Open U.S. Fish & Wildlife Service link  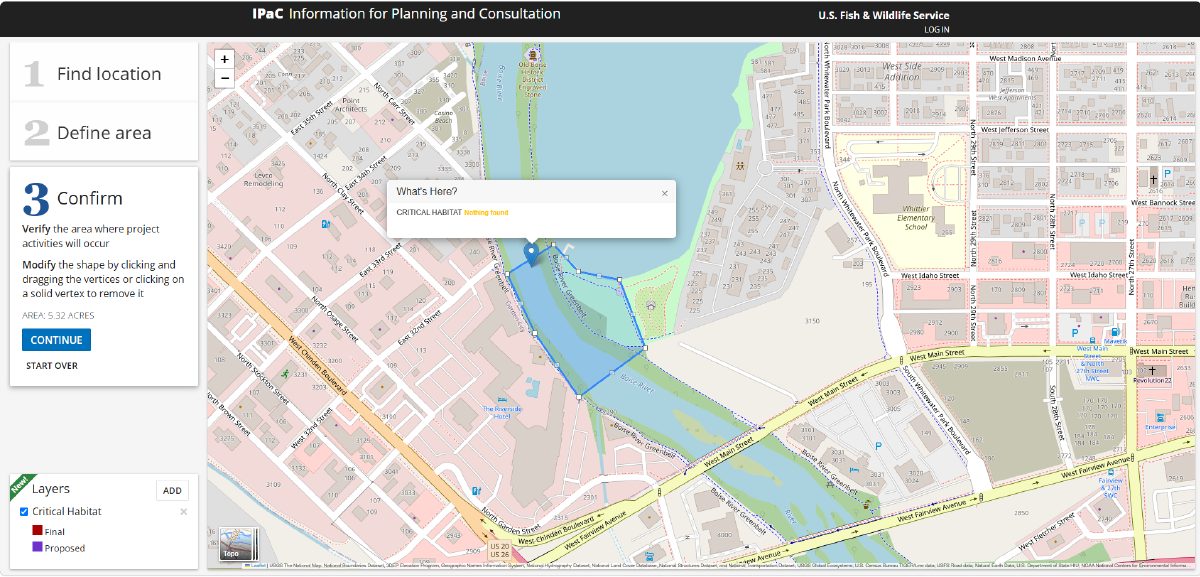point(884,15)
